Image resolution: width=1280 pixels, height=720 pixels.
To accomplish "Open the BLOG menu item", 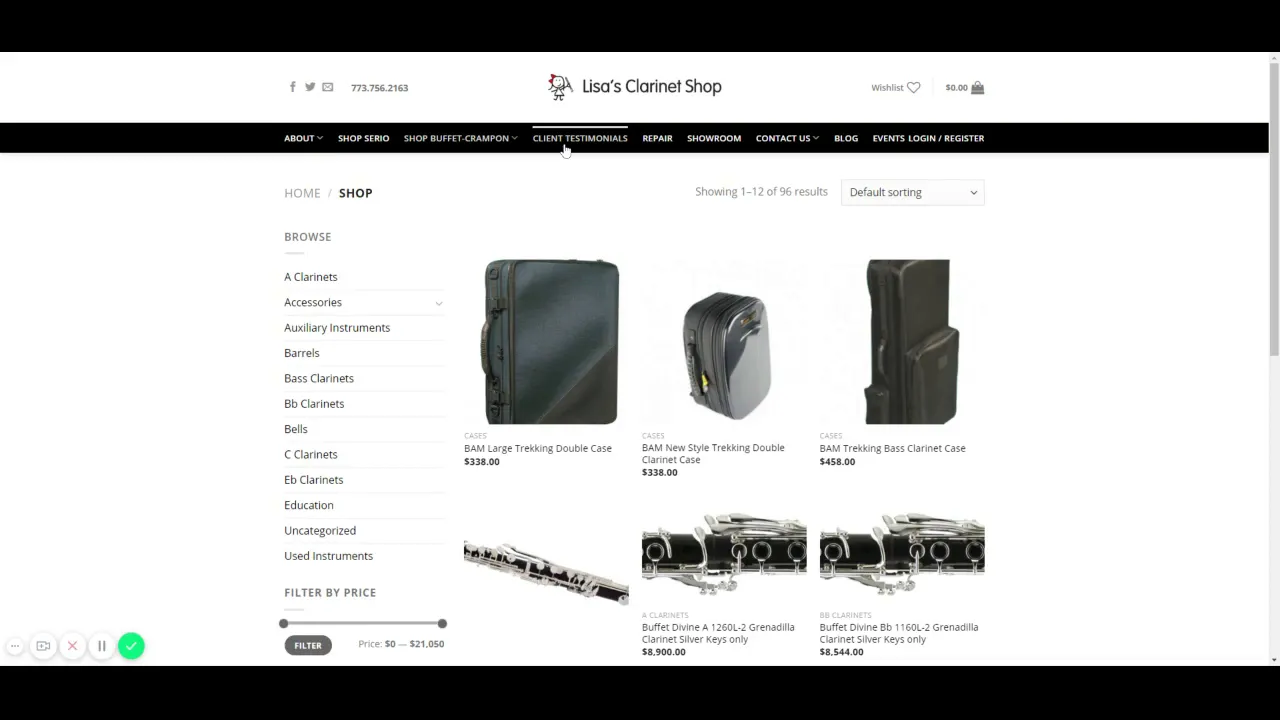I will (x=846, y=138).
